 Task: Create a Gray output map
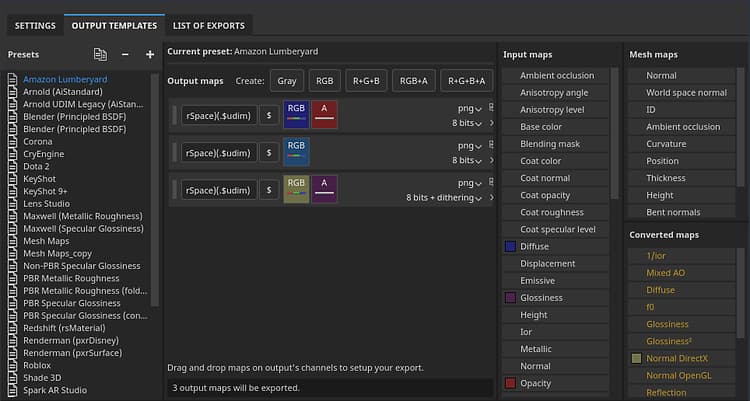point(287,81)
